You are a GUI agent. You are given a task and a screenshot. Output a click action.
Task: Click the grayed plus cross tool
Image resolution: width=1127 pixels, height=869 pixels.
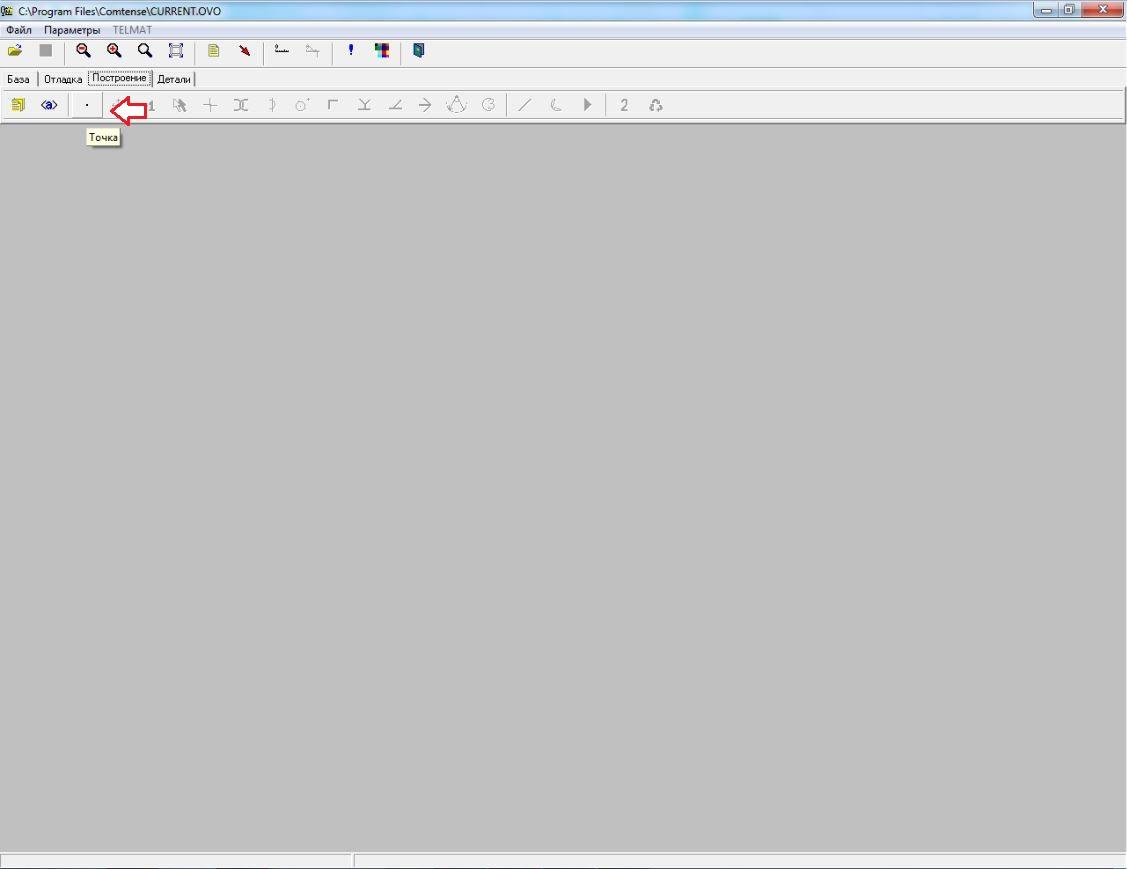coord(210,106)
